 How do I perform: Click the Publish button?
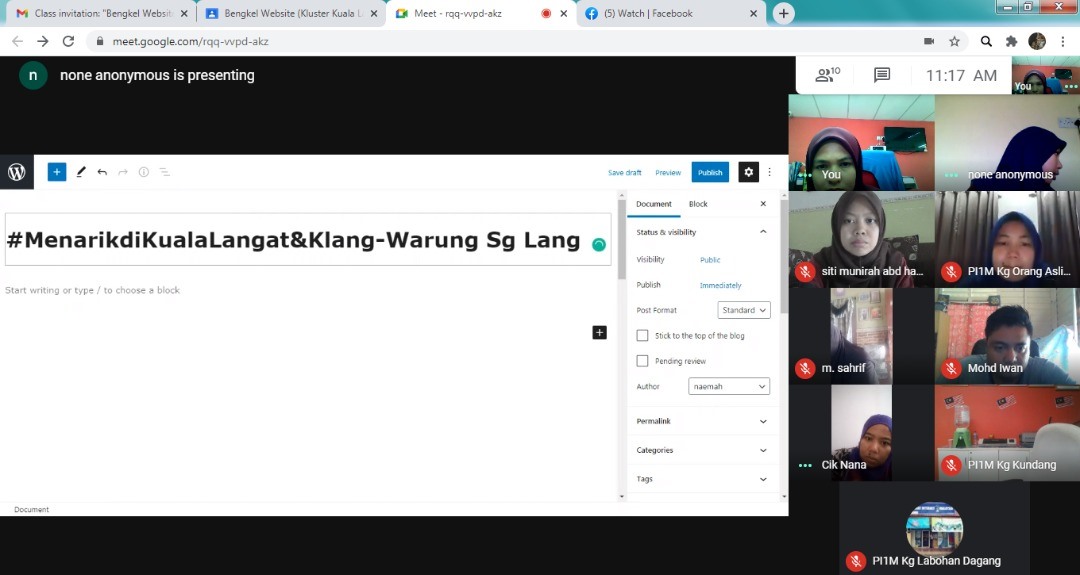pos(710,172)
